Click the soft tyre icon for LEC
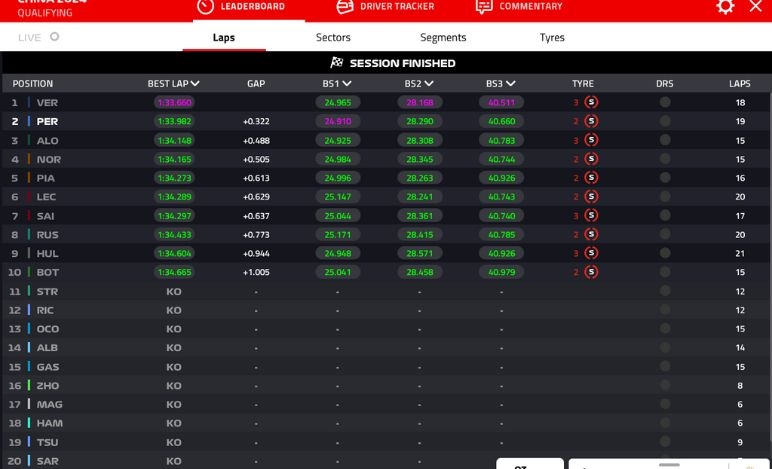The height and width of the screenshot is (469, 772). point(591,197)
